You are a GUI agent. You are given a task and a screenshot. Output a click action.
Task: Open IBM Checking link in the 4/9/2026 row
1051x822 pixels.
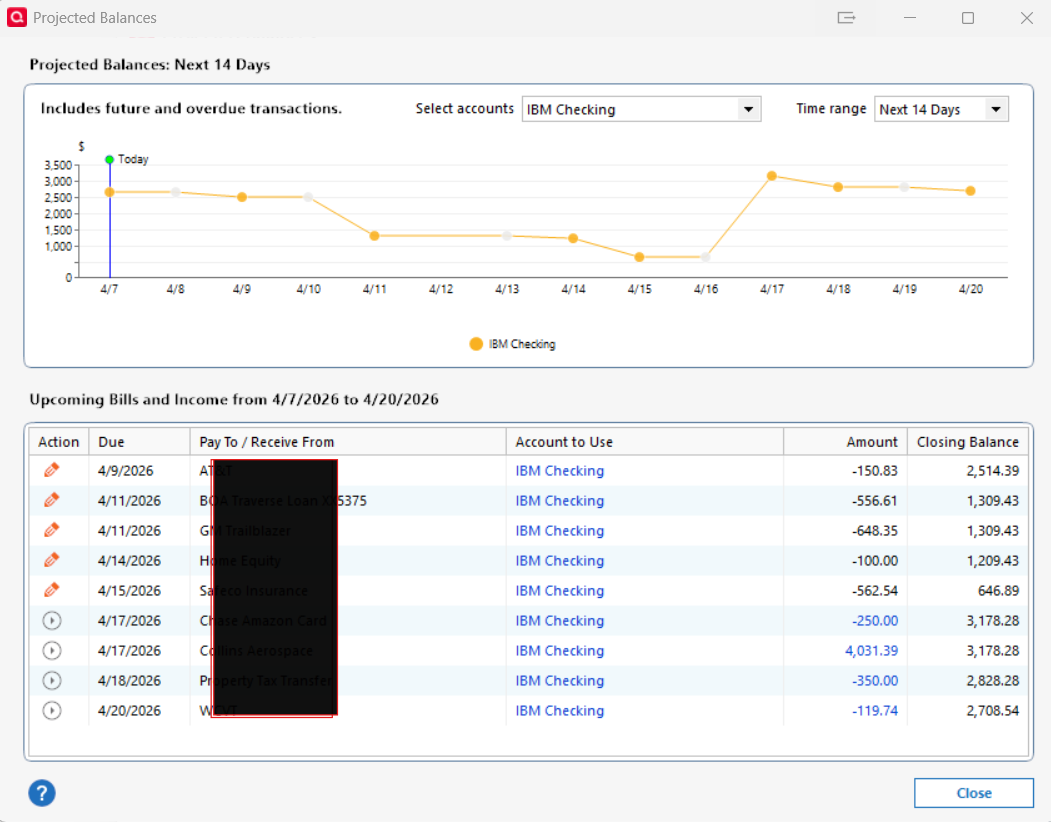(x=560, y=471)
